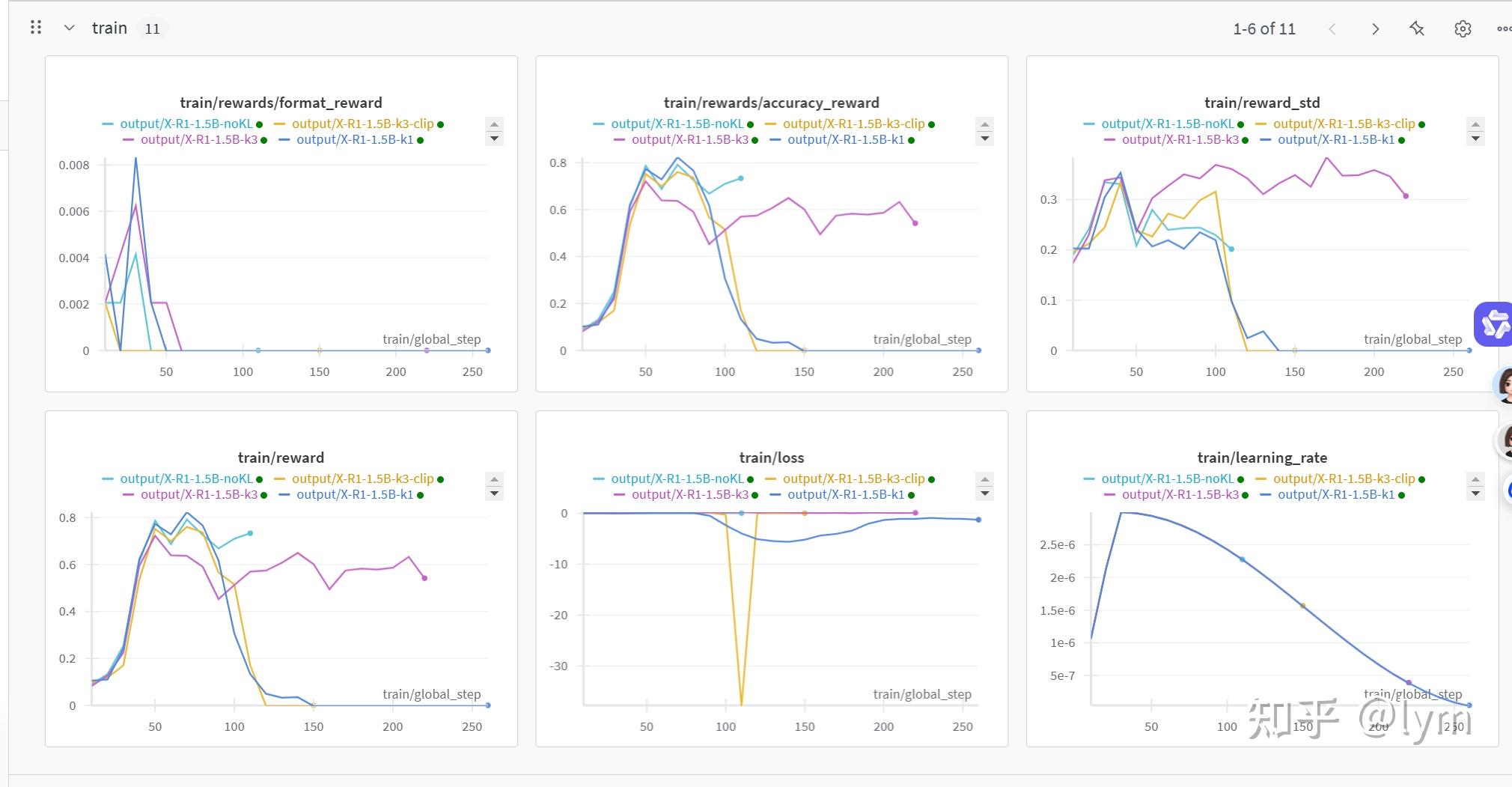Select the k1 run label in the learning_rate legend
This screenshot has height=787, width=1512.
1335,494
